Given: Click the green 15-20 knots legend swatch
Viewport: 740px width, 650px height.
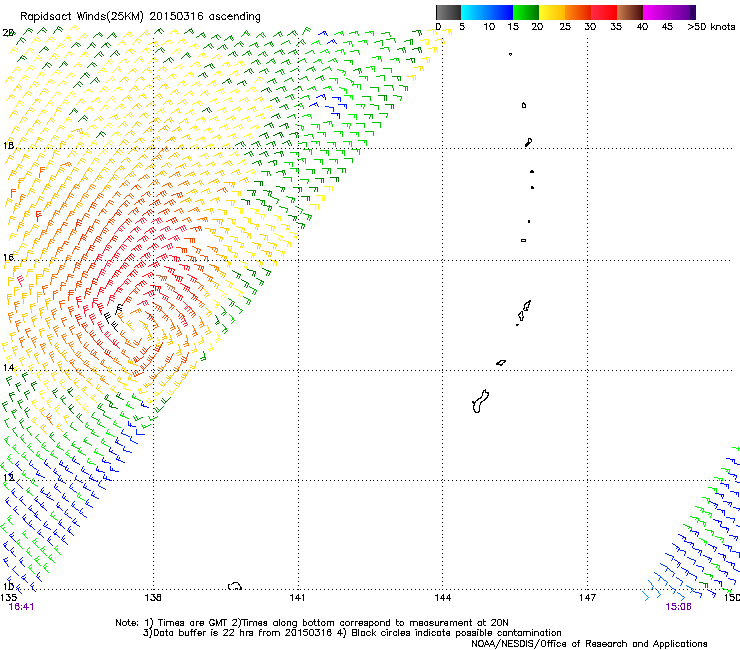Looking at the screenshot, I should click(526, 12).
